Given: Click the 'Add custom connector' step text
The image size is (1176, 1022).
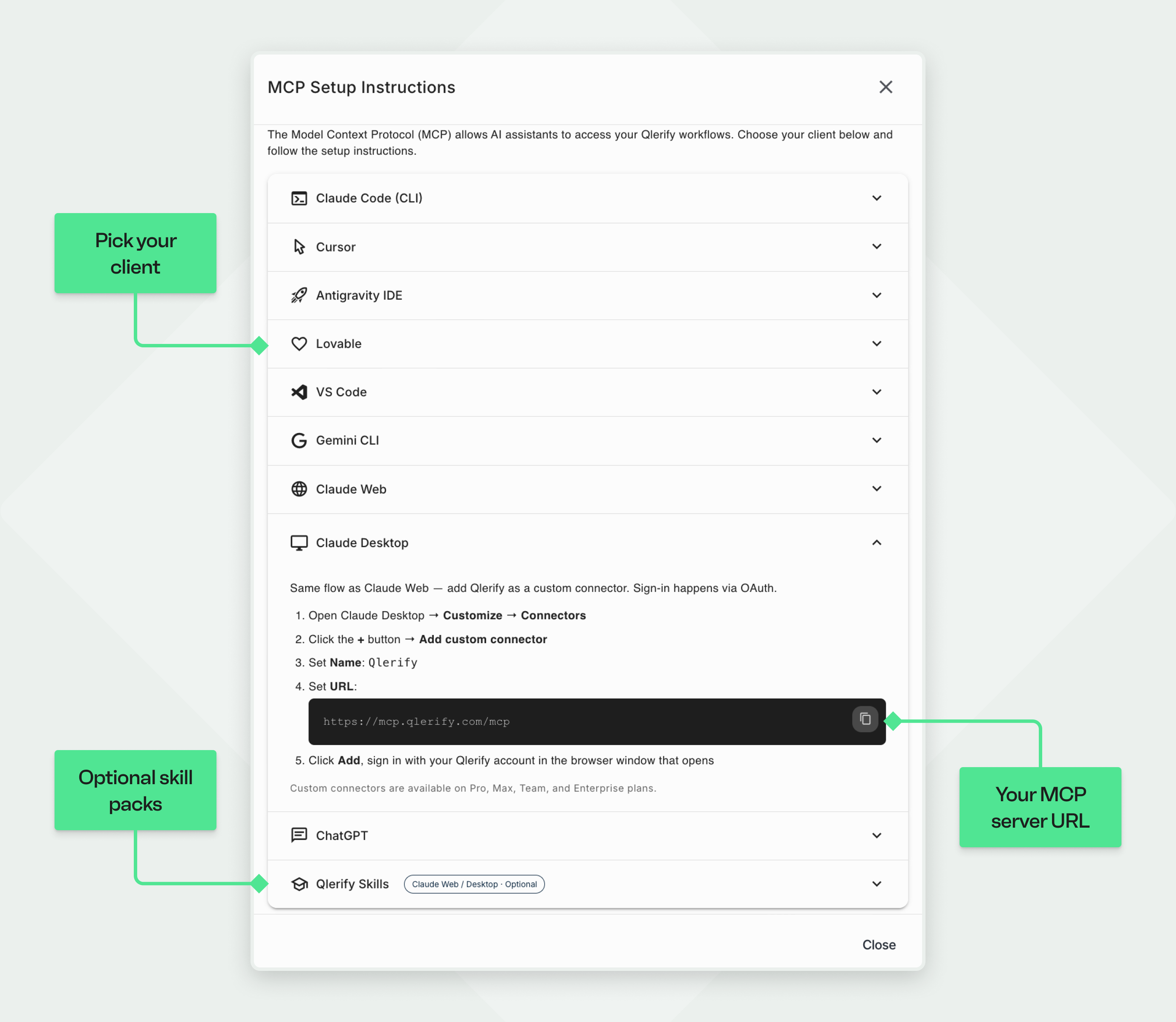Looking at the screenshot, I should point(483,639).
